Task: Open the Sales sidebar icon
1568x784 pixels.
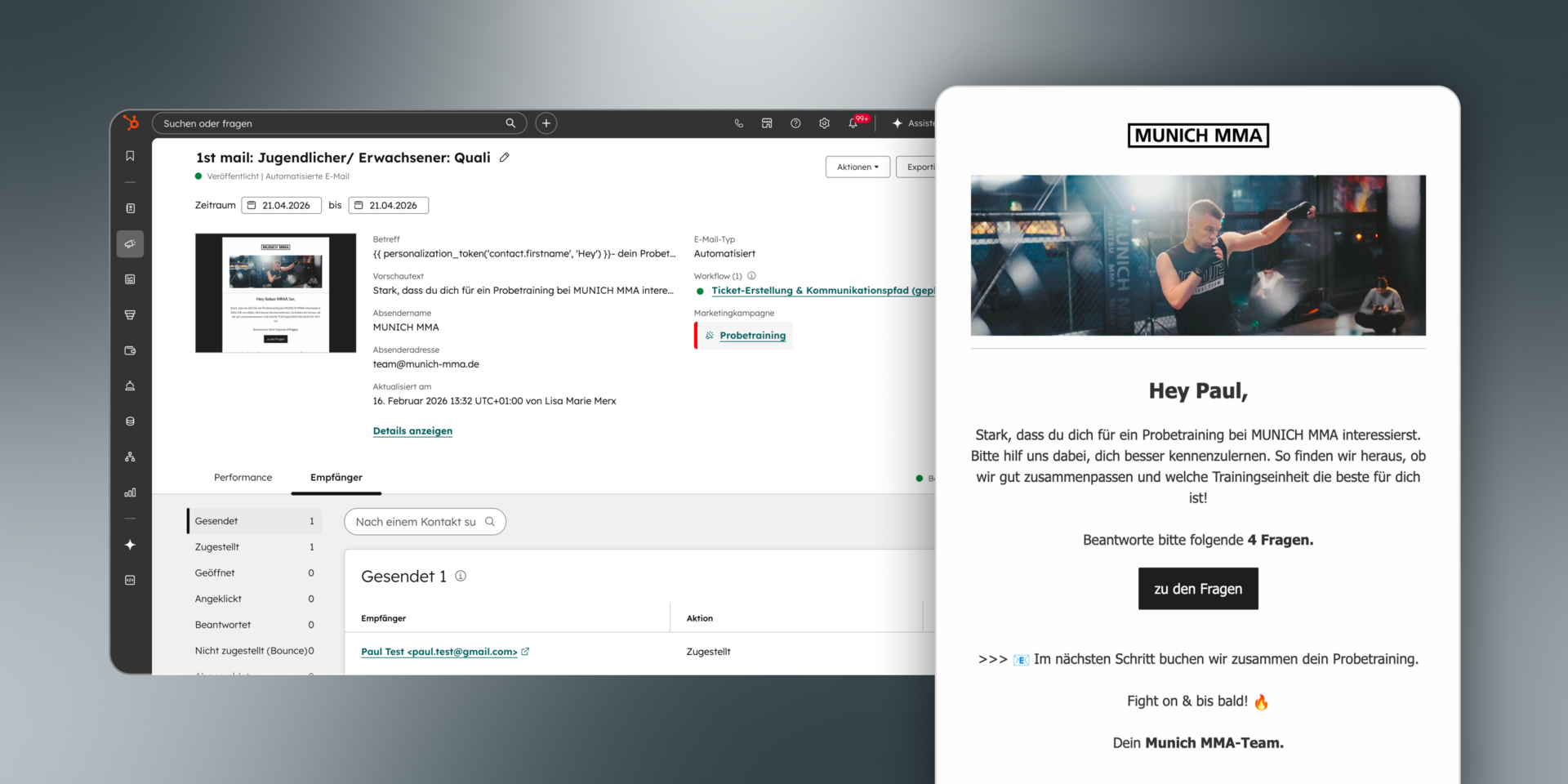Action: tap(130, 314)
